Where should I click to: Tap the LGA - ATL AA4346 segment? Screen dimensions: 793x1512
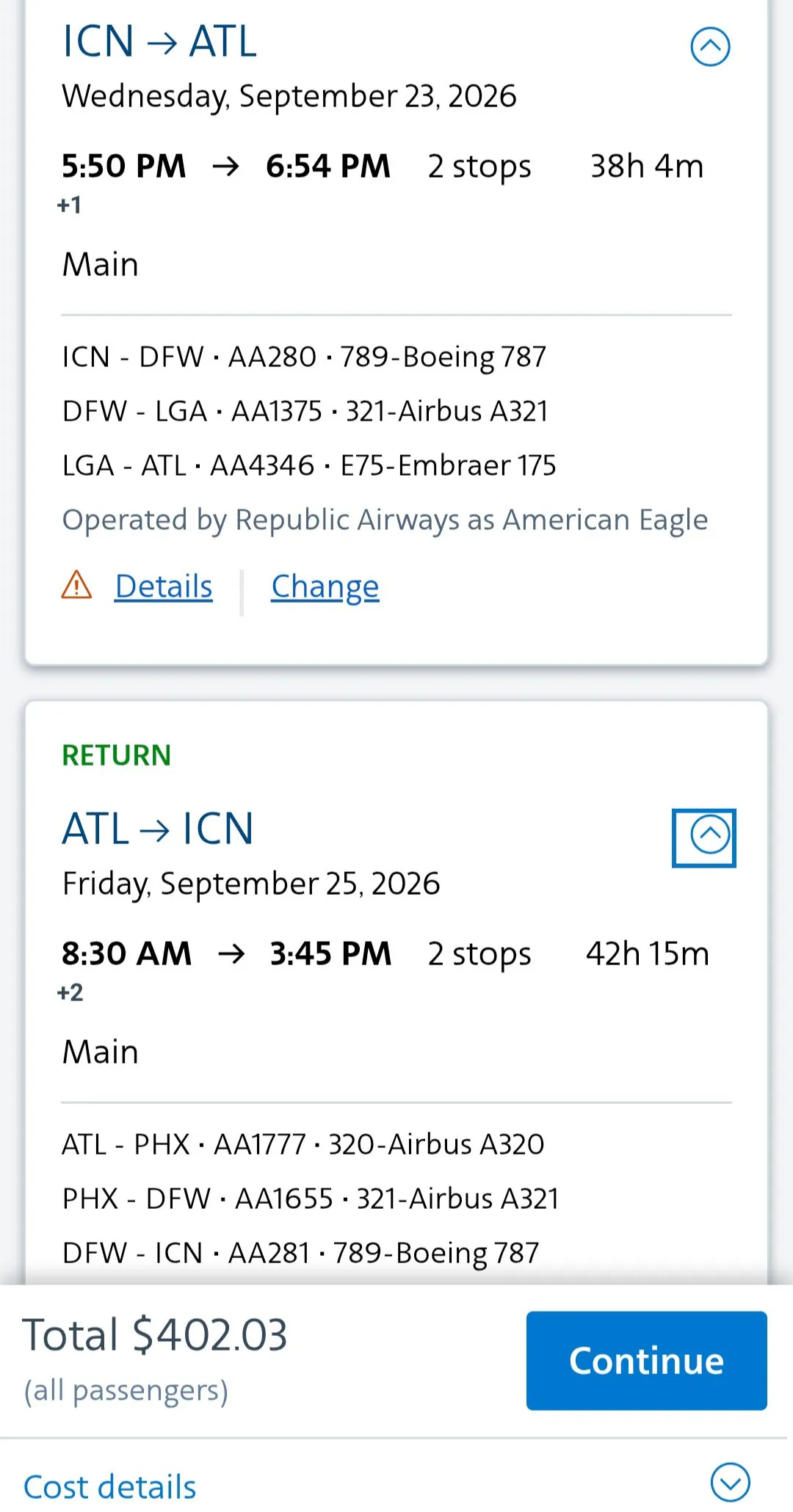(x=309, y=465)
